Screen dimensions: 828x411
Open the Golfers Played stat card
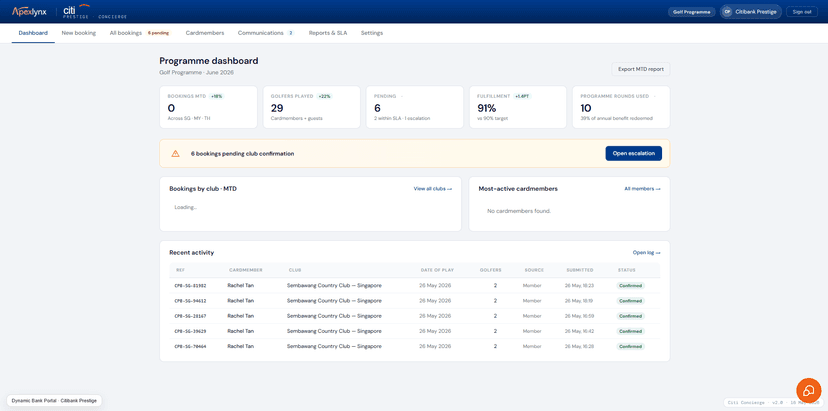click(312, 107)
